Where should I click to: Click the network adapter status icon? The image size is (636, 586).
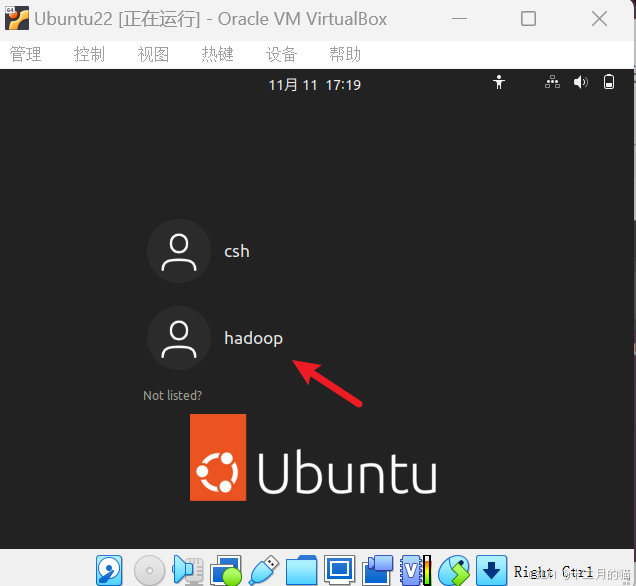[226, 570]
